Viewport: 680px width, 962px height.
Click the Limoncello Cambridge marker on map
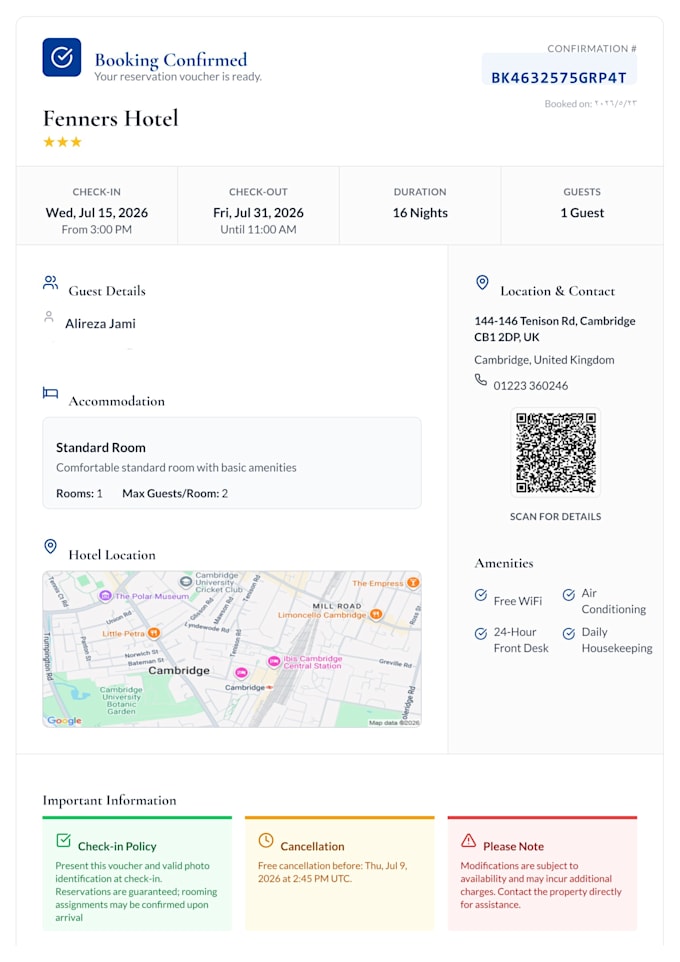click(376, 614)
